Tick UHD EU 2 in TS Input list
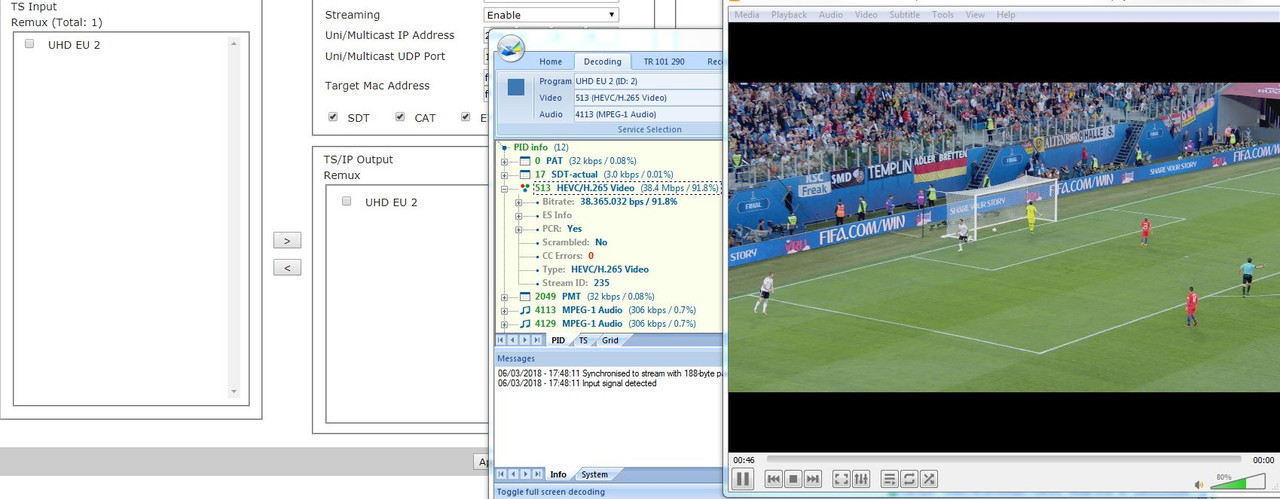This screenshot has width=1280, height=499. click(x=29, y=44)
